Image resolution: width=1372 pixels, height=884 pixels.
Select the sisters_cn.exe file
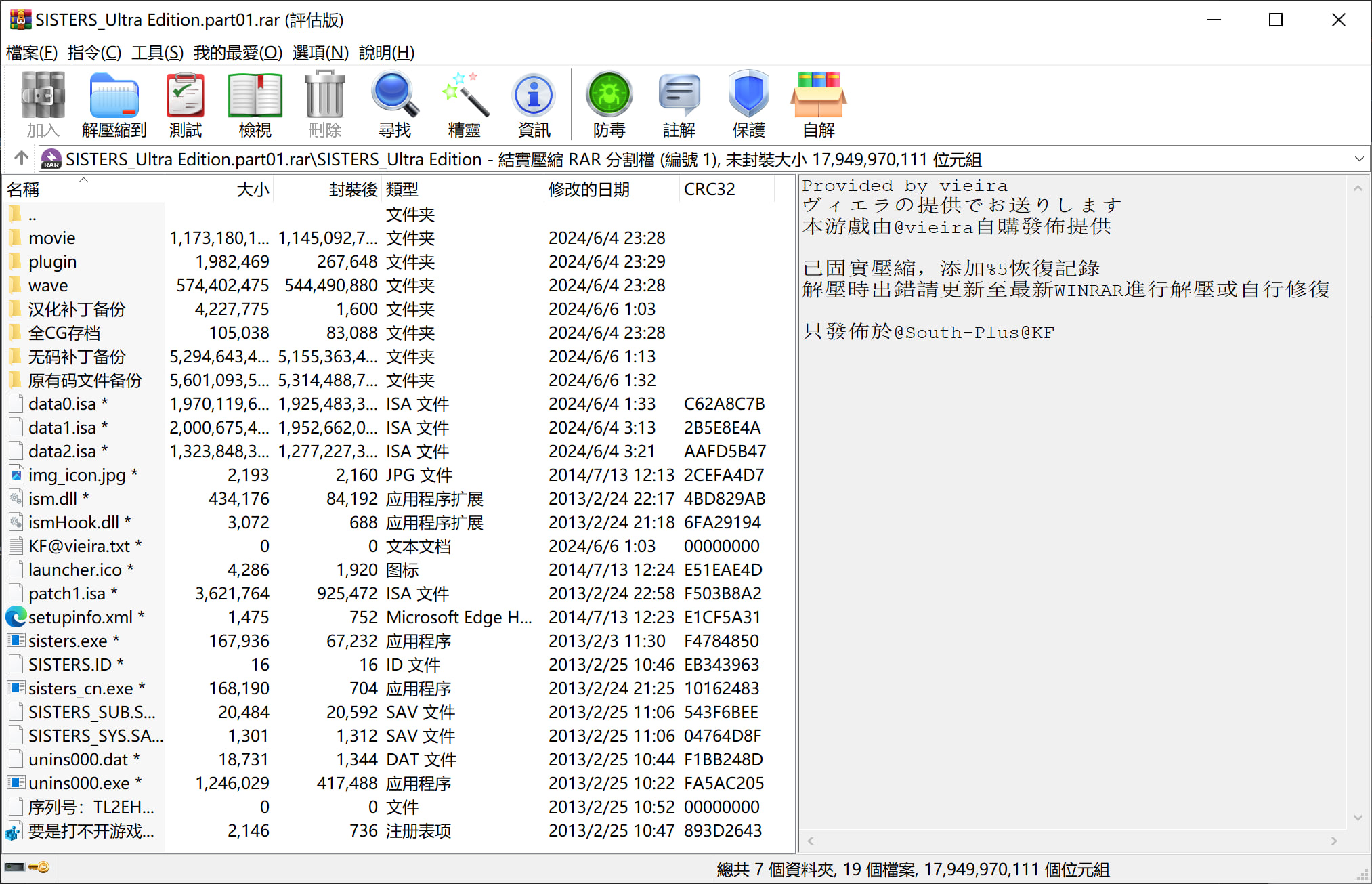click(x=80, y=688)
